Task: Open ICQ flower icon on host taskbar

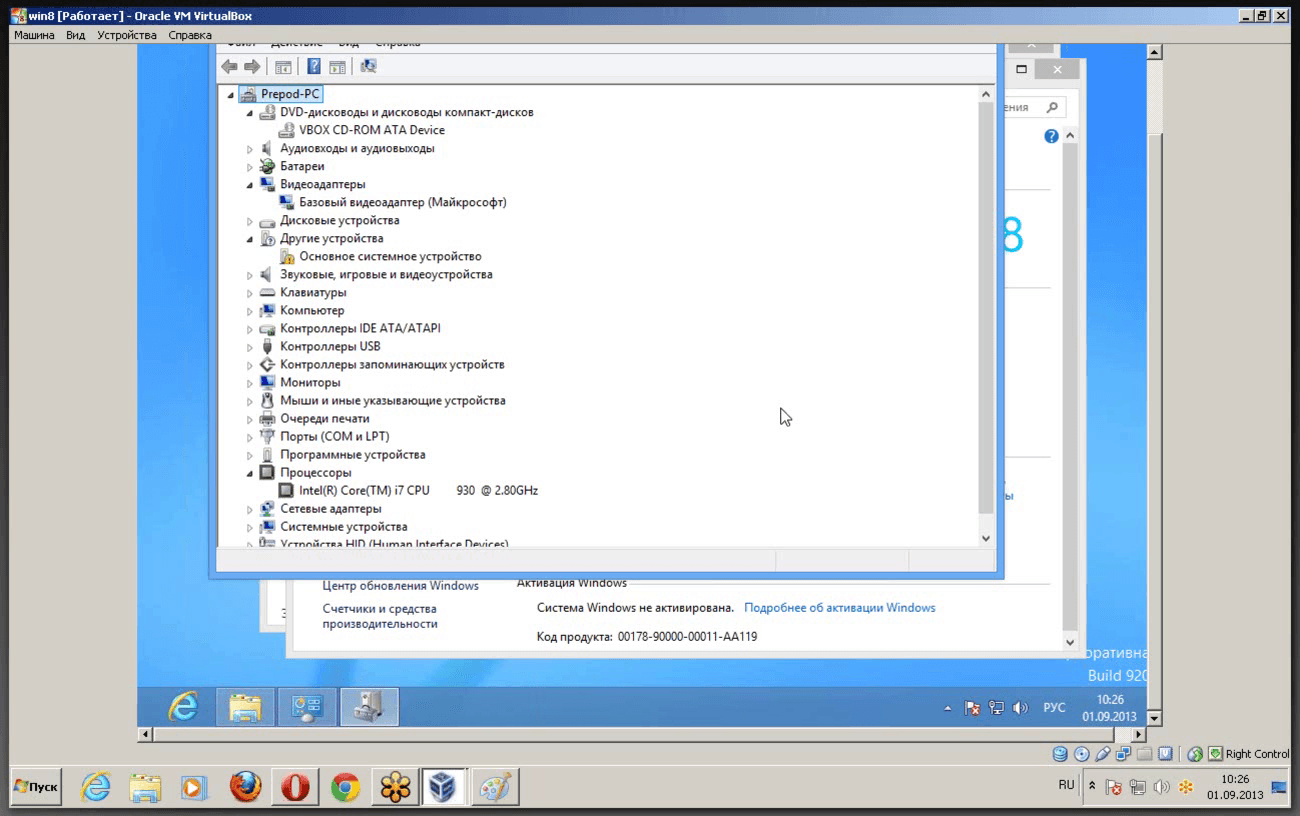Action: pyautogui.click(x=395, y=787)
